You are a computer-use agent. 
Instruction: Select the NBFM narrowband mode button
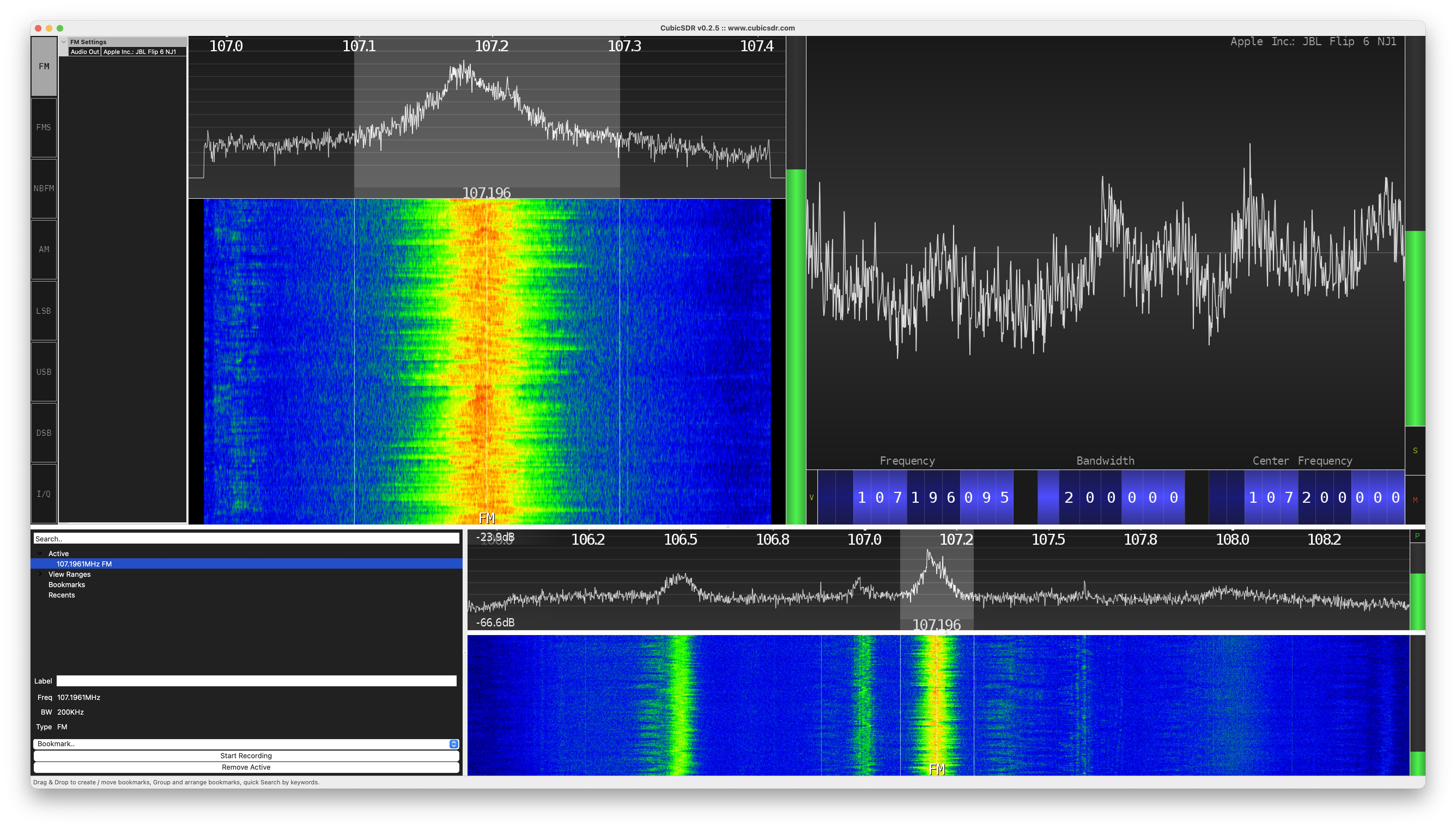tap(44, 188)
